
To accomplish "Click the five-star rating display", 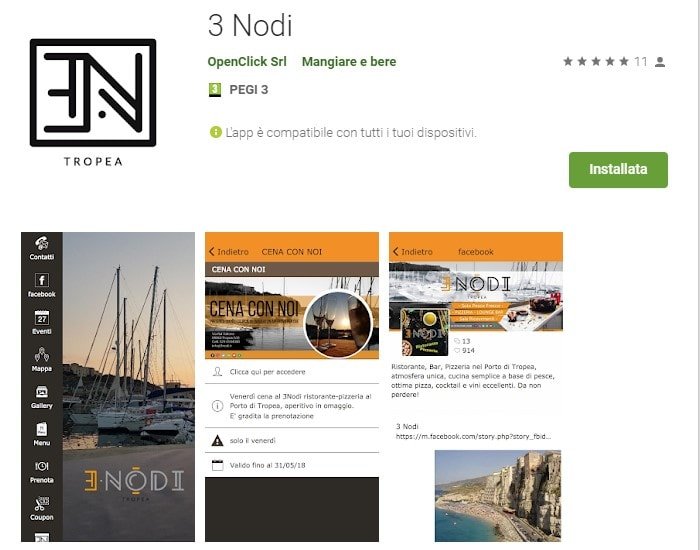I will [596, 62].
